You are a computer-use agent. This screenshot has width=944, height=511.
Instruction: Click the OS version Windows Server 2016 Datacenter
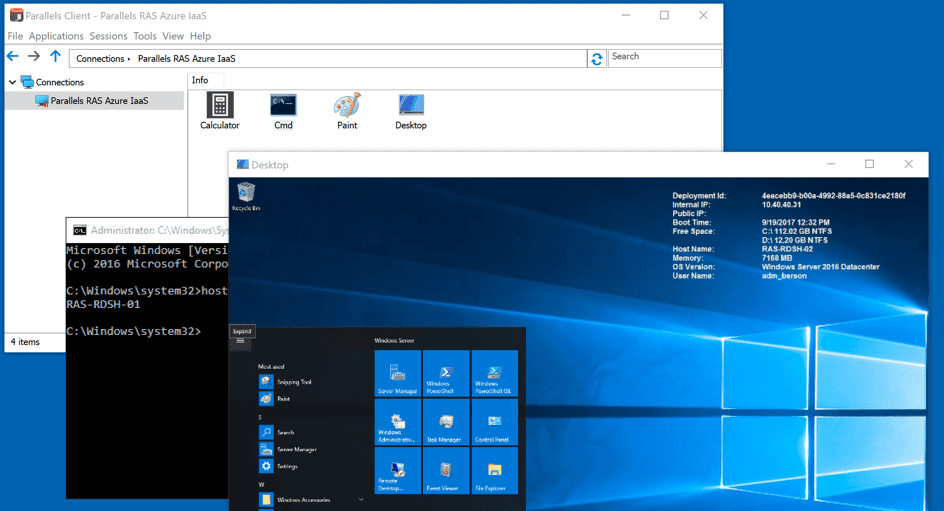[x=821, y=267]
